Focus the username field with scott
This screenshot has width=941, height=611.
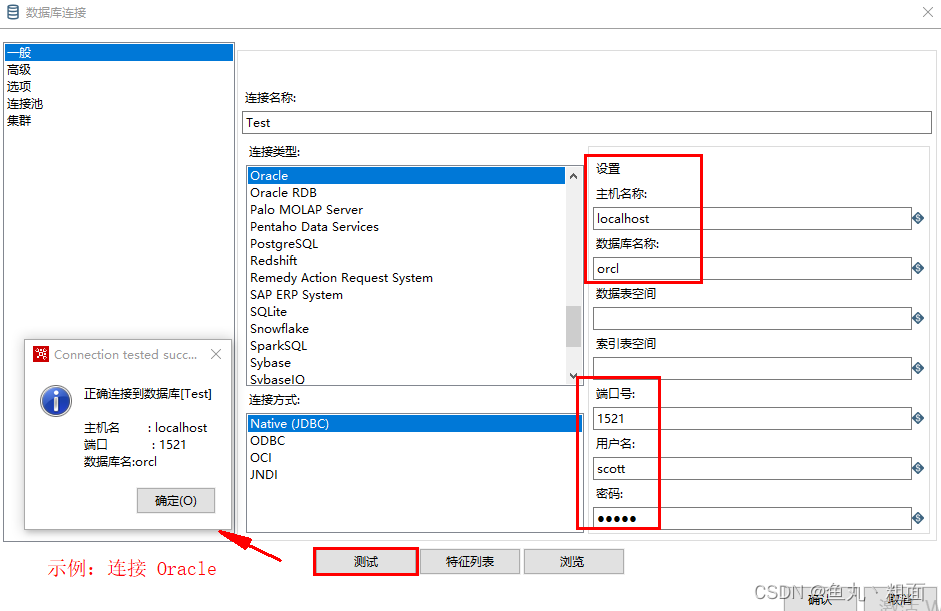(752, 468)
